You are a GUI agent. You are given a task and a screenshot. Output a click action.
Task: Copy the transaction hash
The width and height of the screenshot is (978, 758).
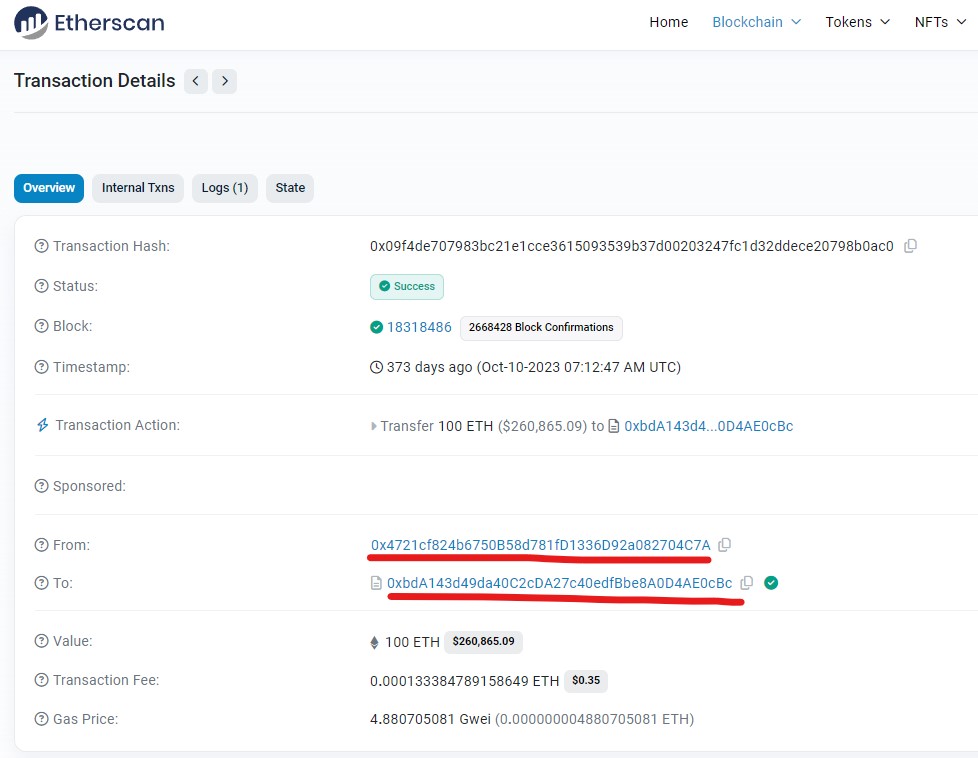tap(910, 246)
